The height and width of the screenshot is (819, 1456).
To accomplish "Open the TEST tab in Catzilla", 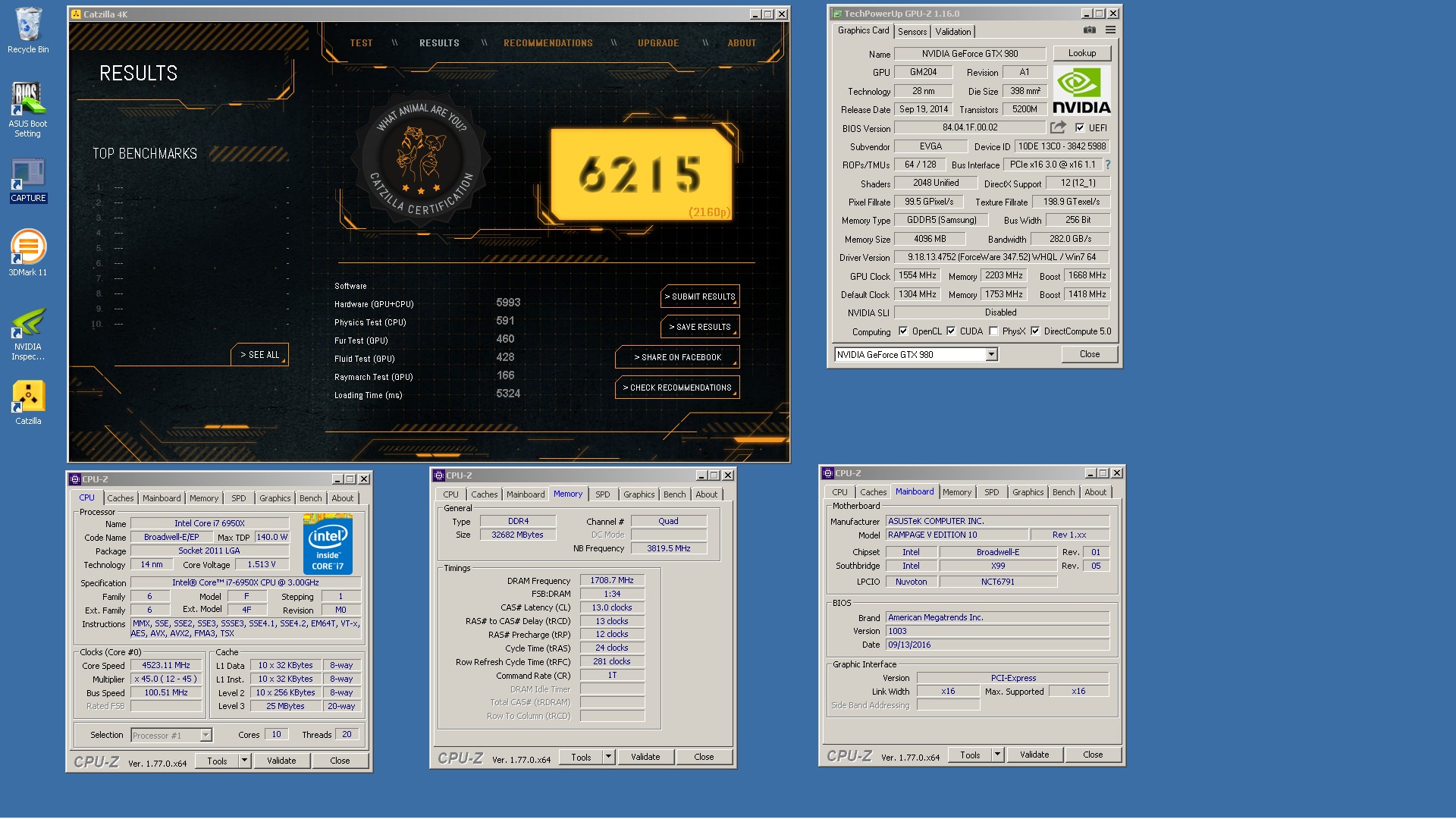I will pyautogui.click(x=361, y=43).
